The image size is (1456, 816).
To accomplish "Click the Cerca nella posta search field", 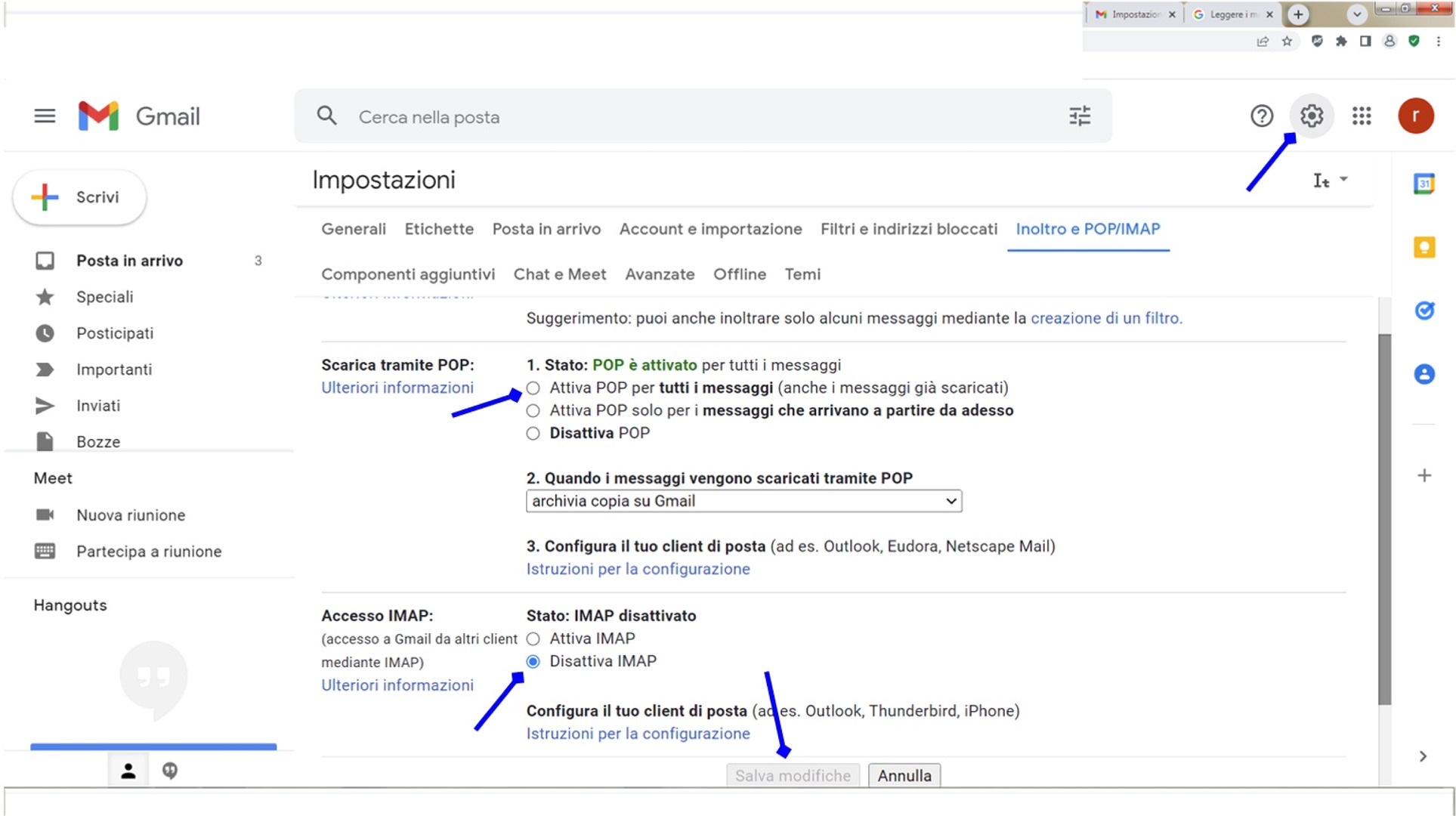I will click(680, 117).
